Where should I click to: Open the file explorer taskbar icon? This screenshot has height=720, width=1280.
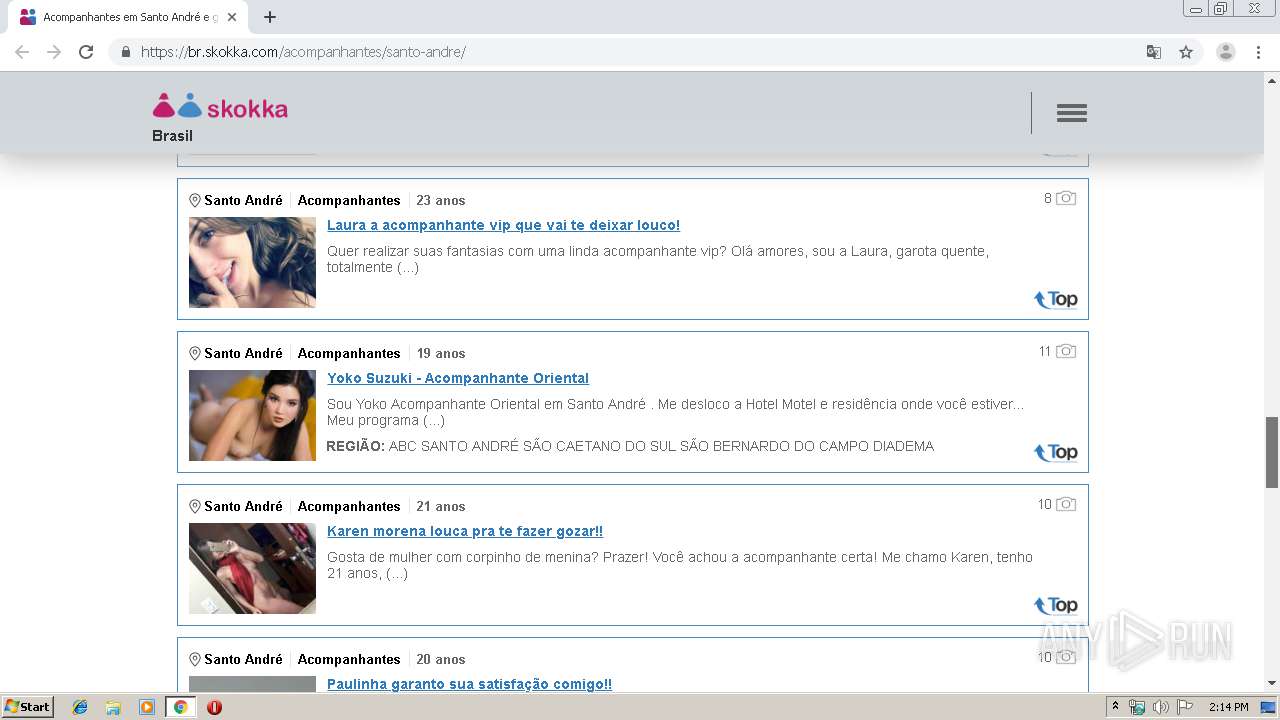click(x=113, y=707)
